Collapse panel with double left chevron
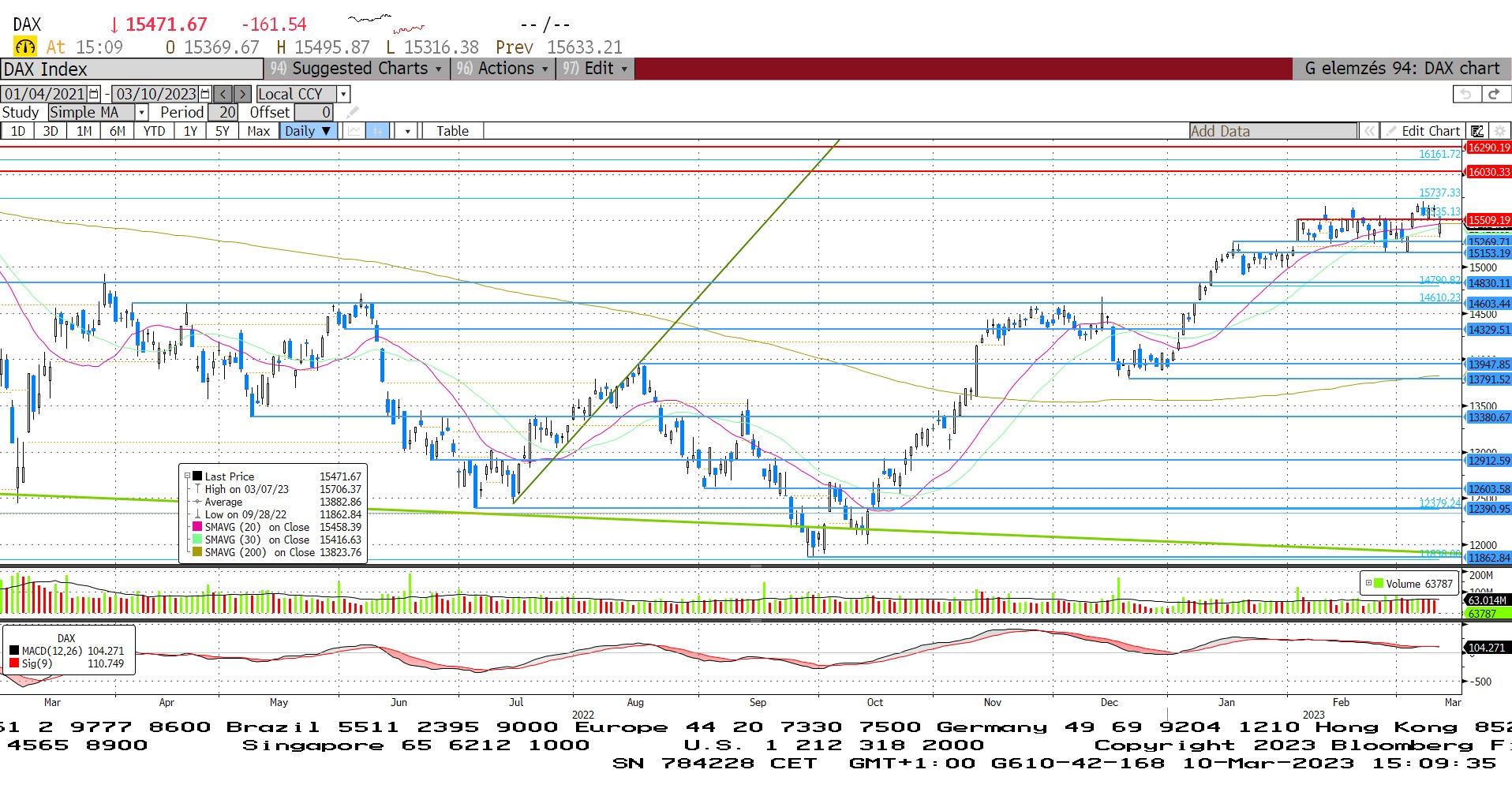1512x807 pixels. (1369, 131)
